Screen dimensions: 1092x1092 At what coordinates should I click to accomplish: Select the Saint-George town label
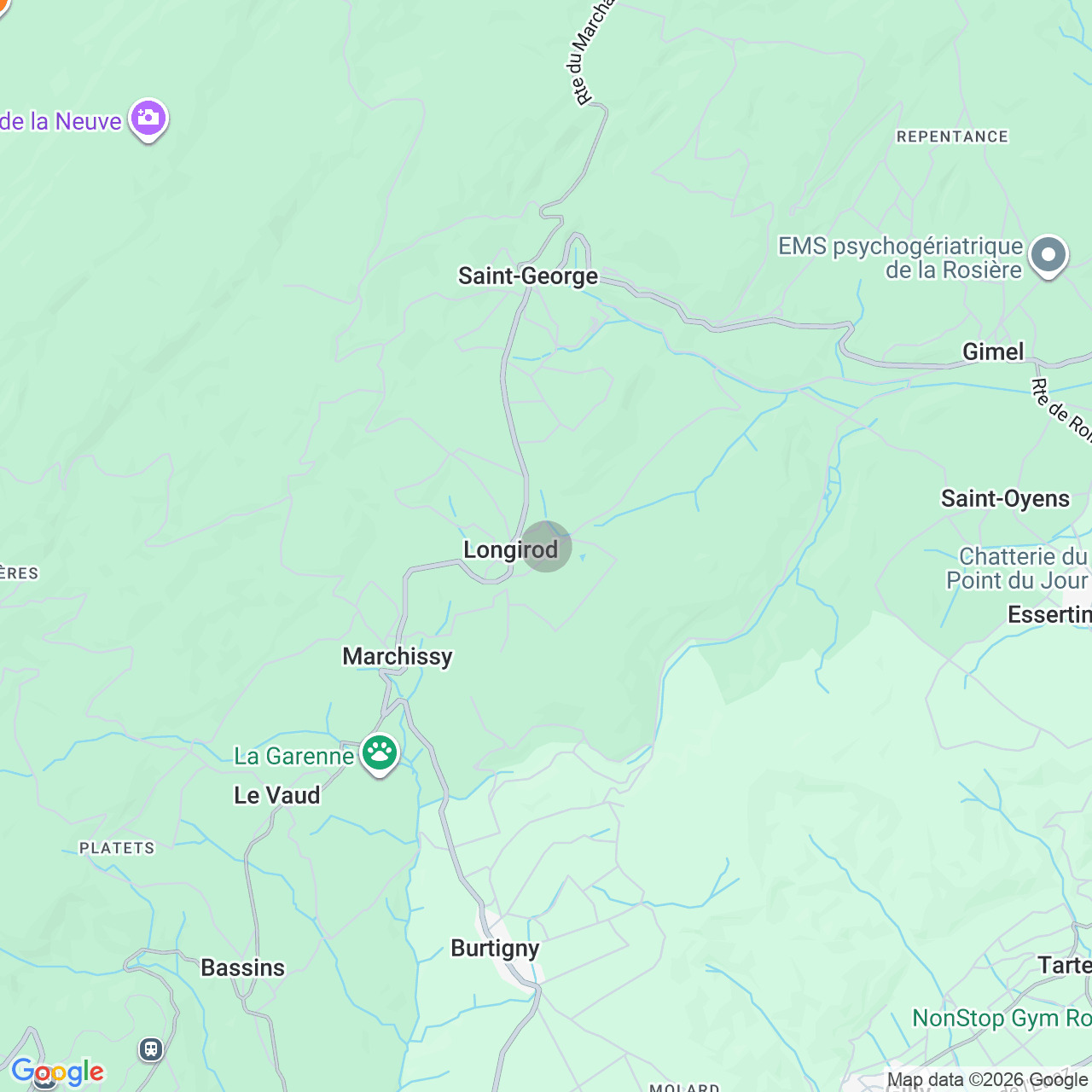click(x=528, y=276)
